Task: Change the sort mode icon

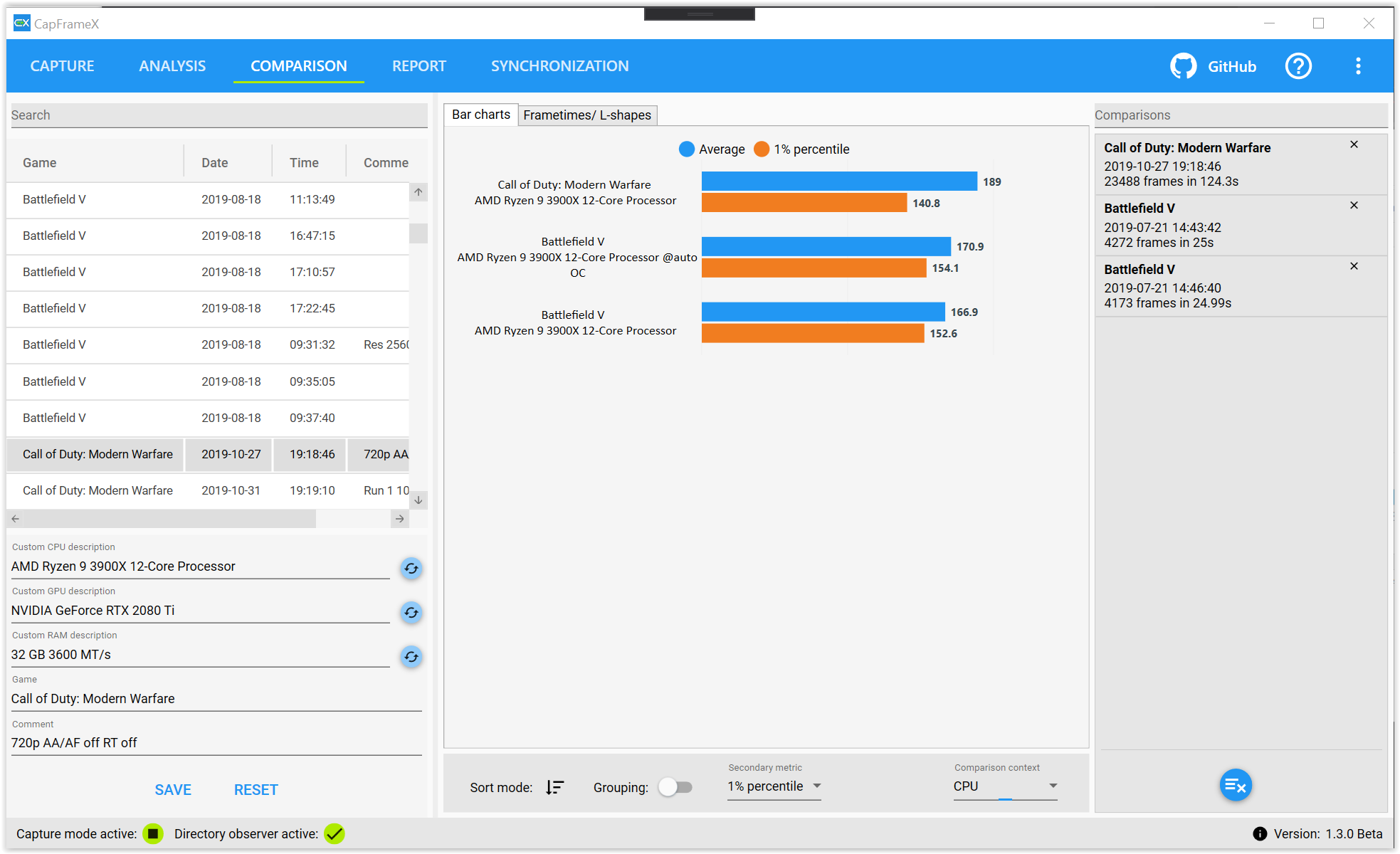Action: 554,787
